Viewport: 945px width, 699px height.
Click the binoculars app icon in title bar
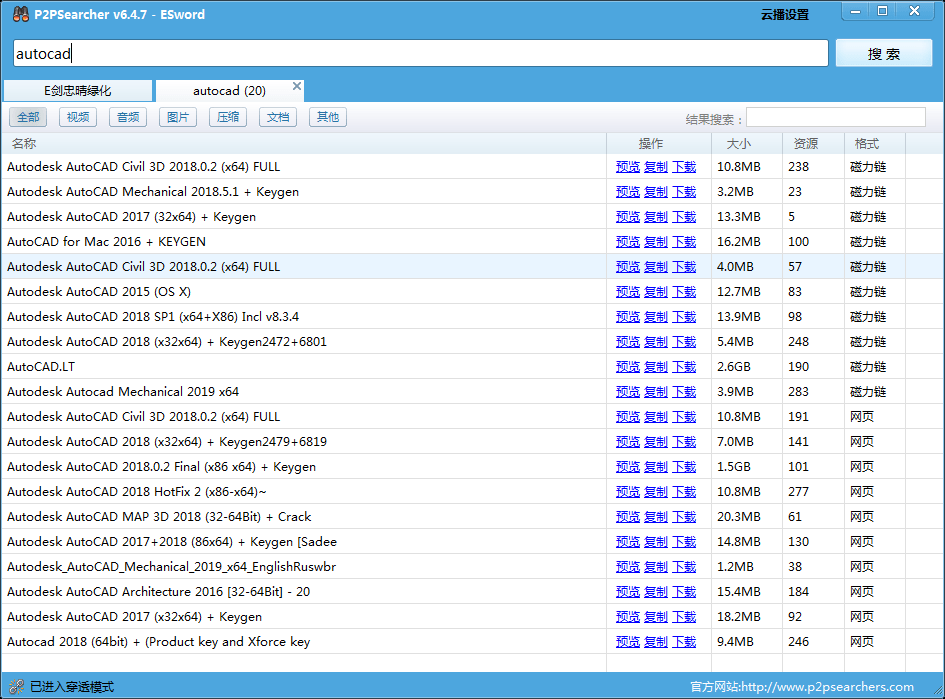[20, 14]
